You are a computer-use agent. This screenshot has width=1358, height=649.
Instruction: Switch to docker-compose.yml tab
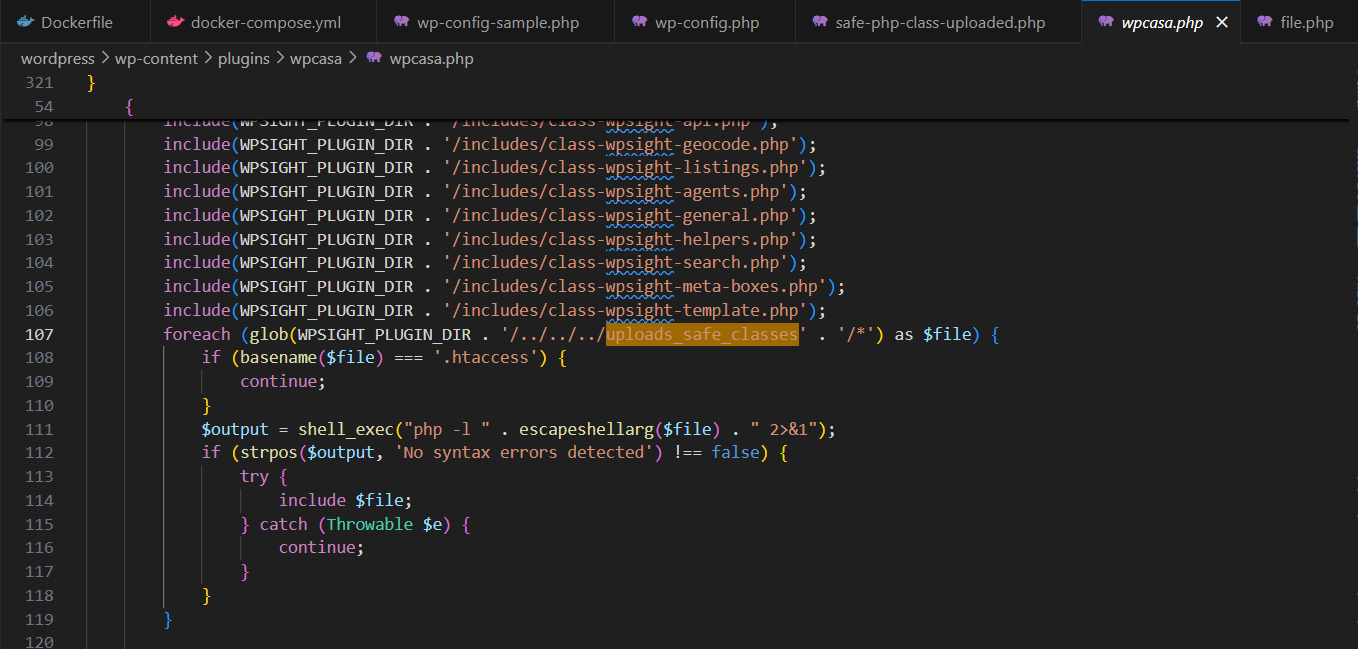click(263, 22)
